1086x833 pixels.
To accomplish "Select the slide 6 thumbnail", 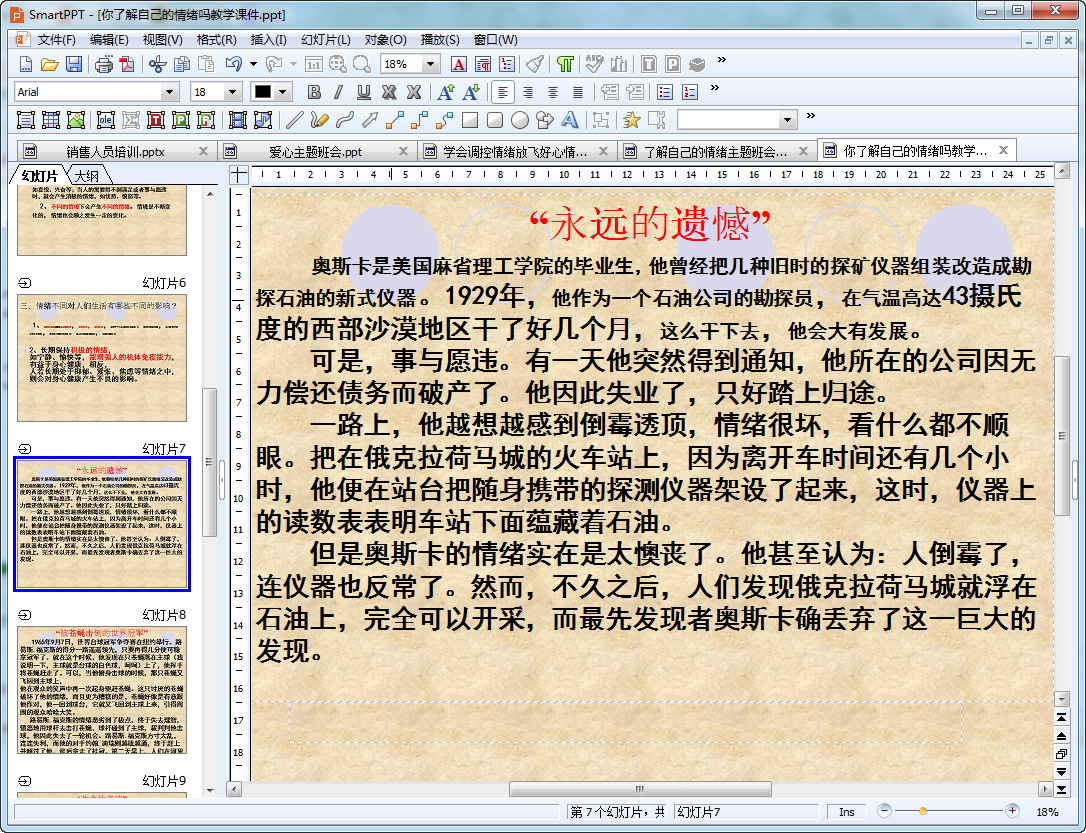I will 102,357.
